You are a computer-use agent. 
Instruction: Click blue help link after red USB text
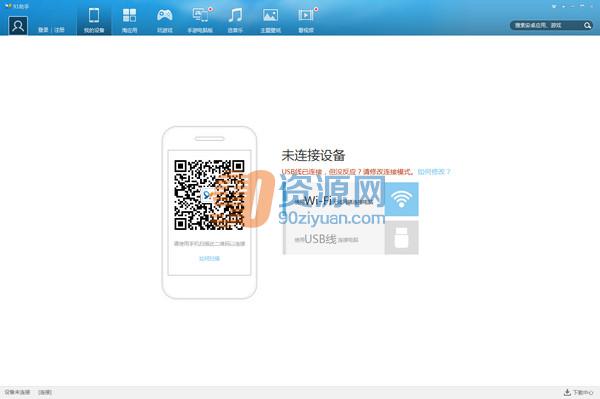(x=434, y=172)
